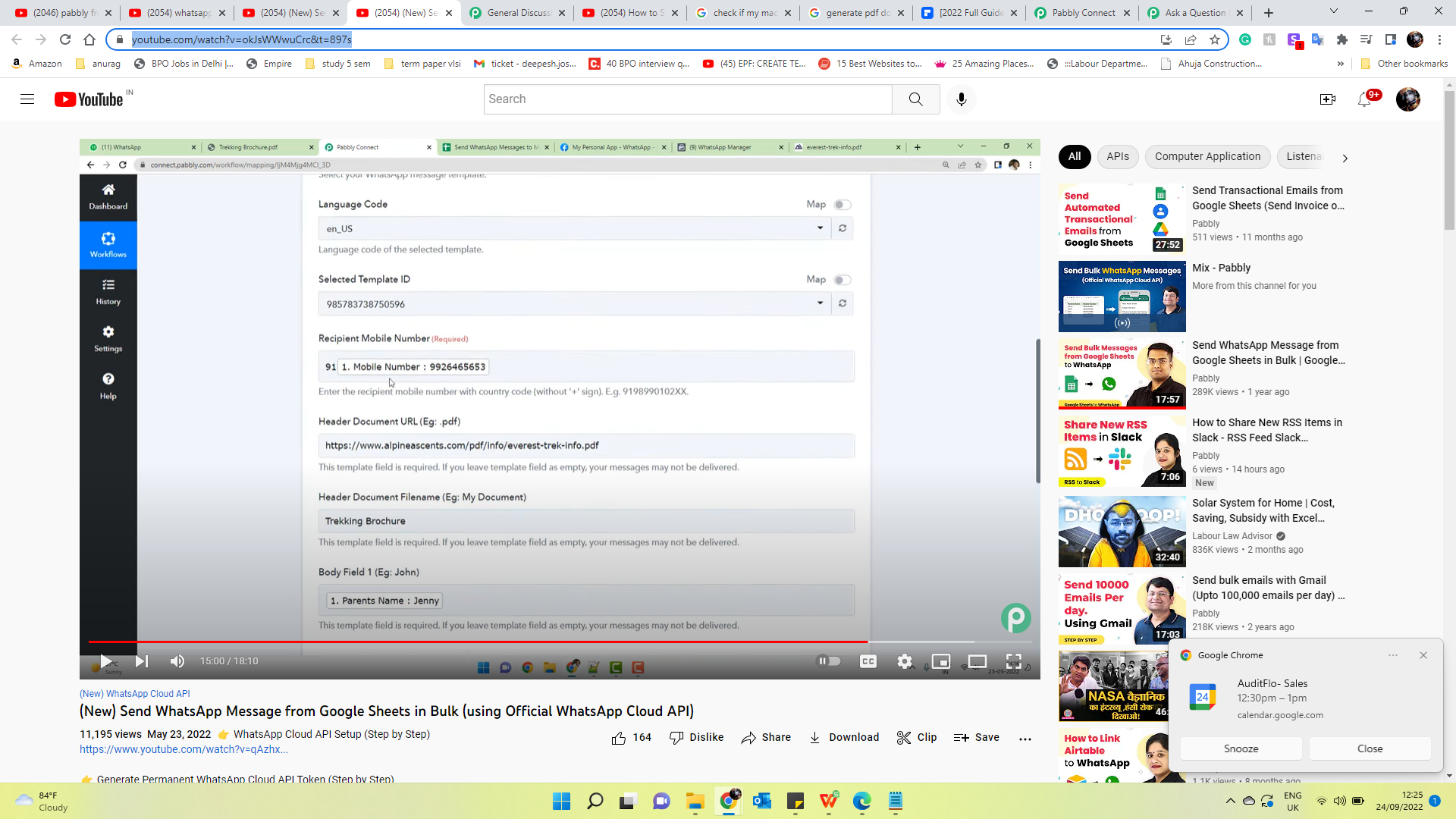
Task: Open the tab search dropdown arrow
Action: (1334, 11)
